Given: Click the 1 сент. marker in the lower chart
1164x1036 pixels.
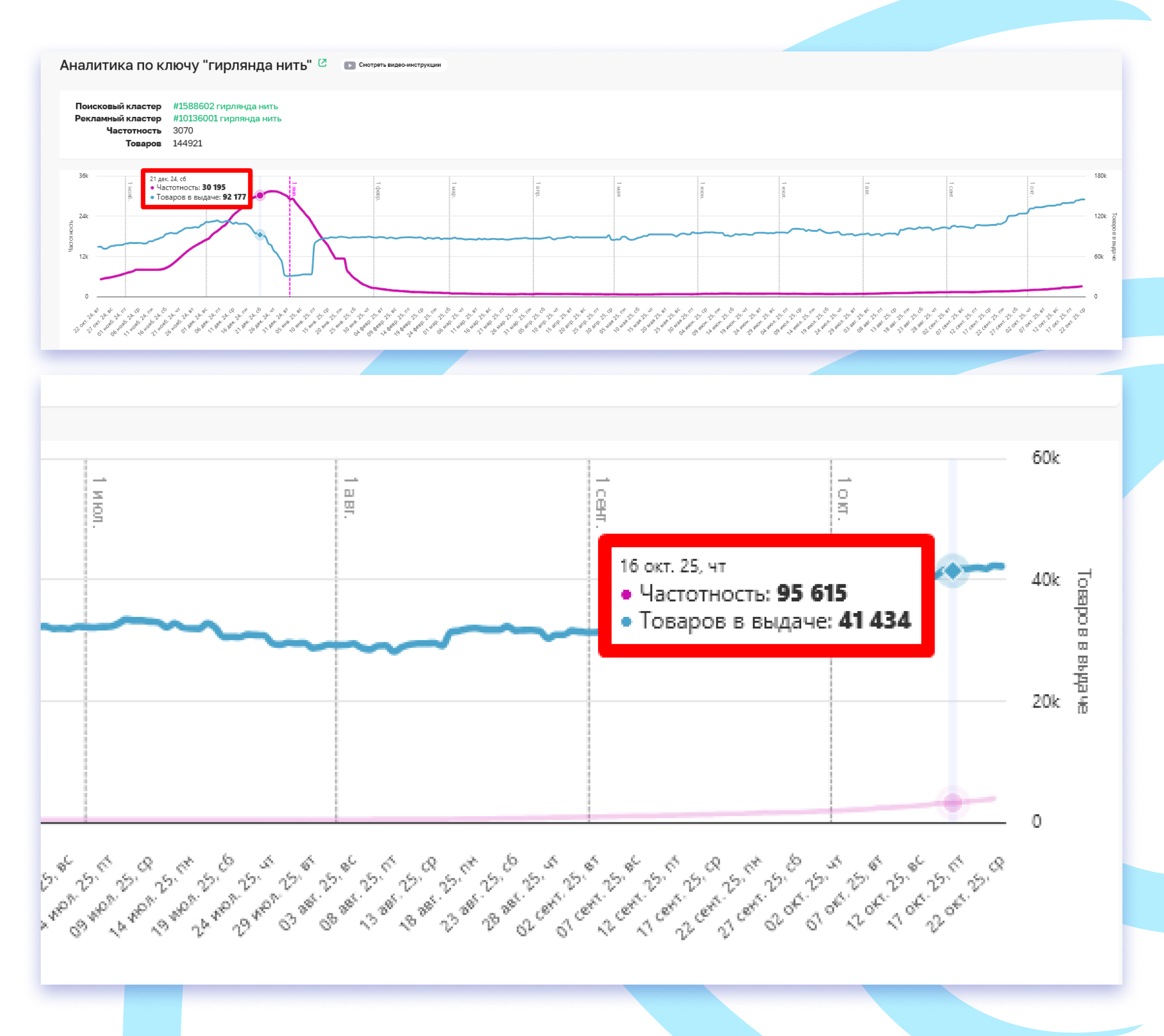Looking at the screenshot, I should pyautogui.click(x=601, y=500).
